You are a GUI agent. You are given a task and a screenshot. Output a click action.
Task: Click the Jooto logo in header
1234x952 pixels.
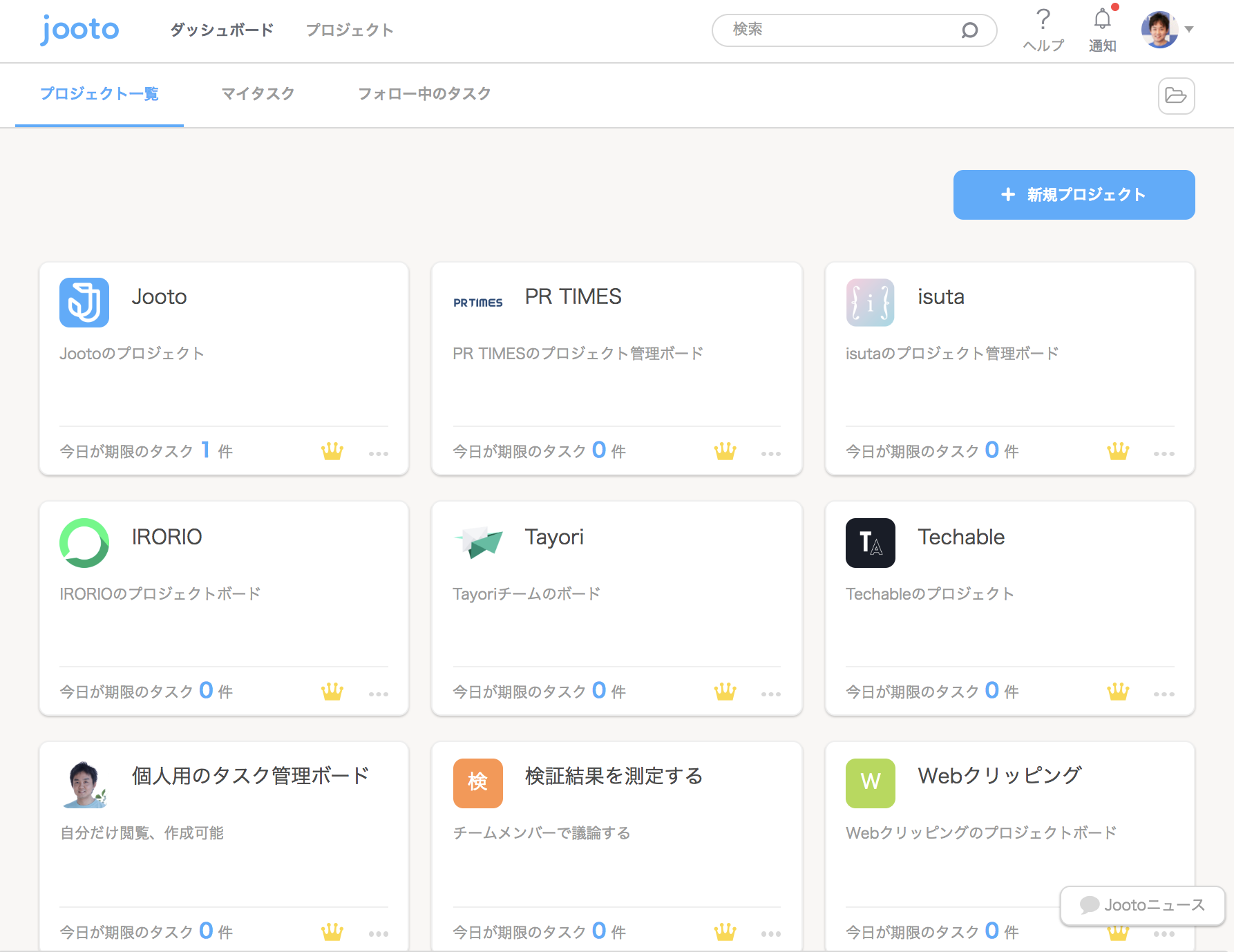point(79,30)
